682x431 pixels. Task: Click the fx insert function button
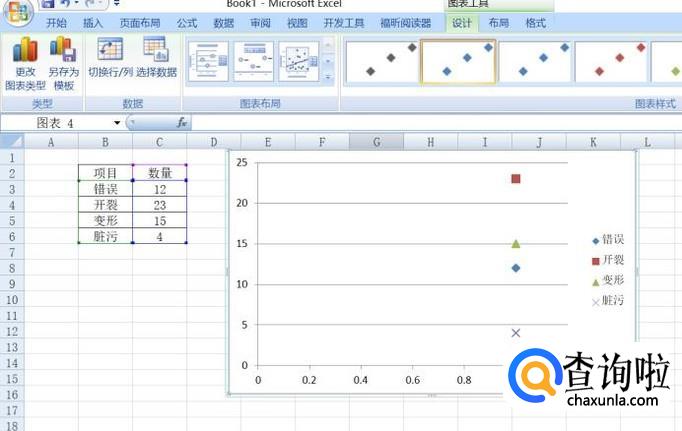182,123
